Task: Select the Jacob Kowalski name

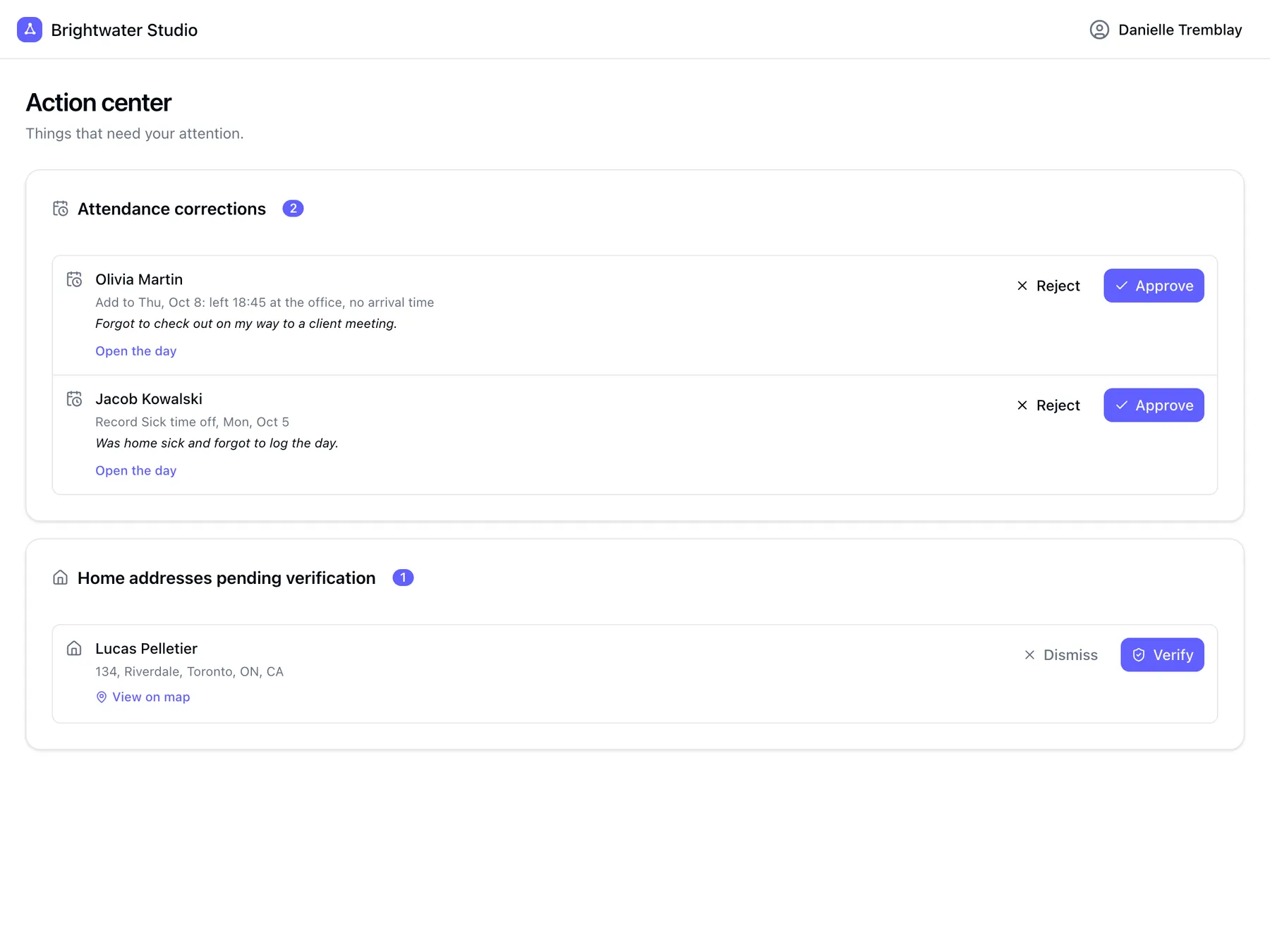Action: coord(149,399)
